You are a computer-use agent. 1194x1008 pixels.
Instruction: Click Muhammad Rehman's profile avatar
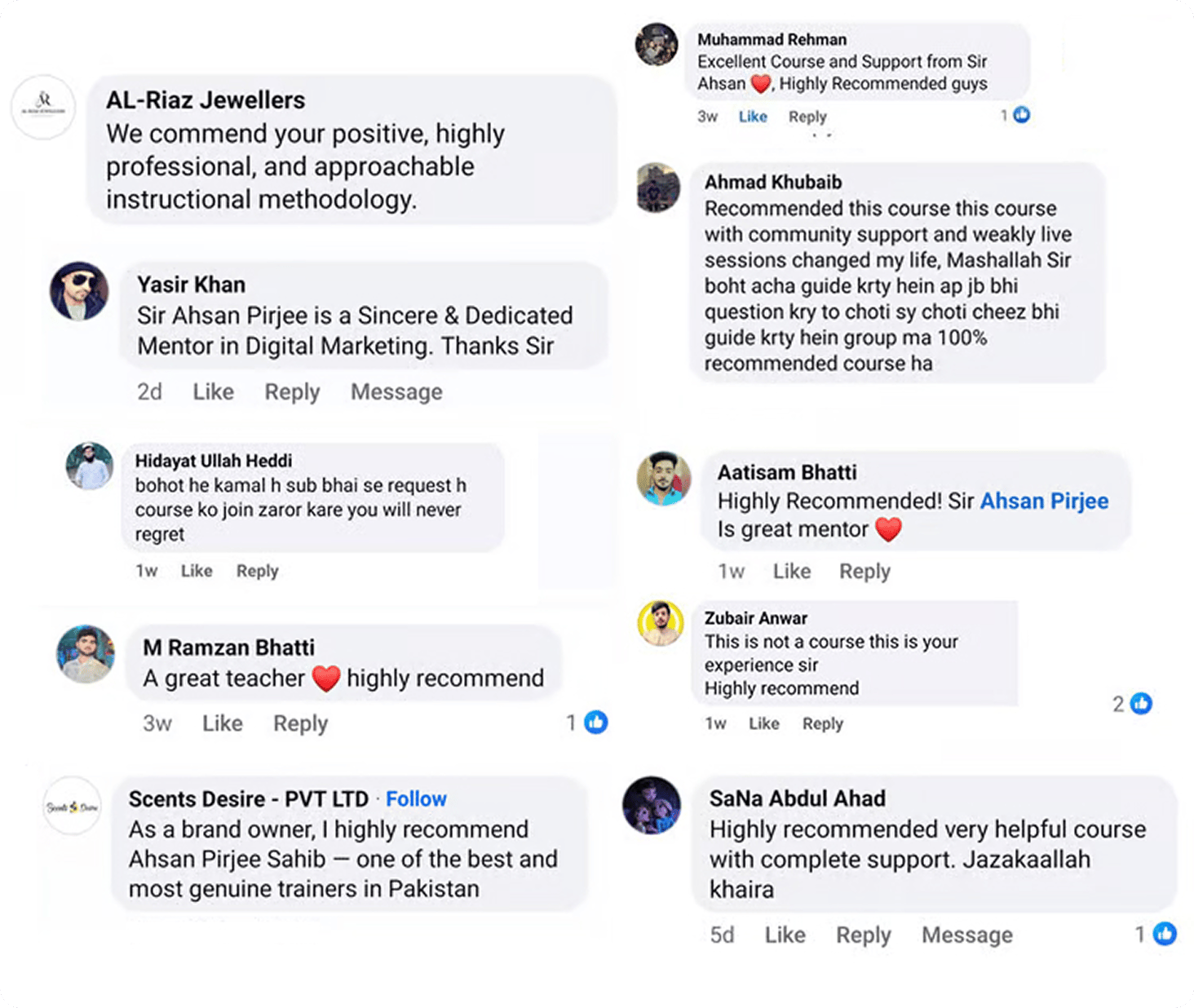click(x=657, y=44)
